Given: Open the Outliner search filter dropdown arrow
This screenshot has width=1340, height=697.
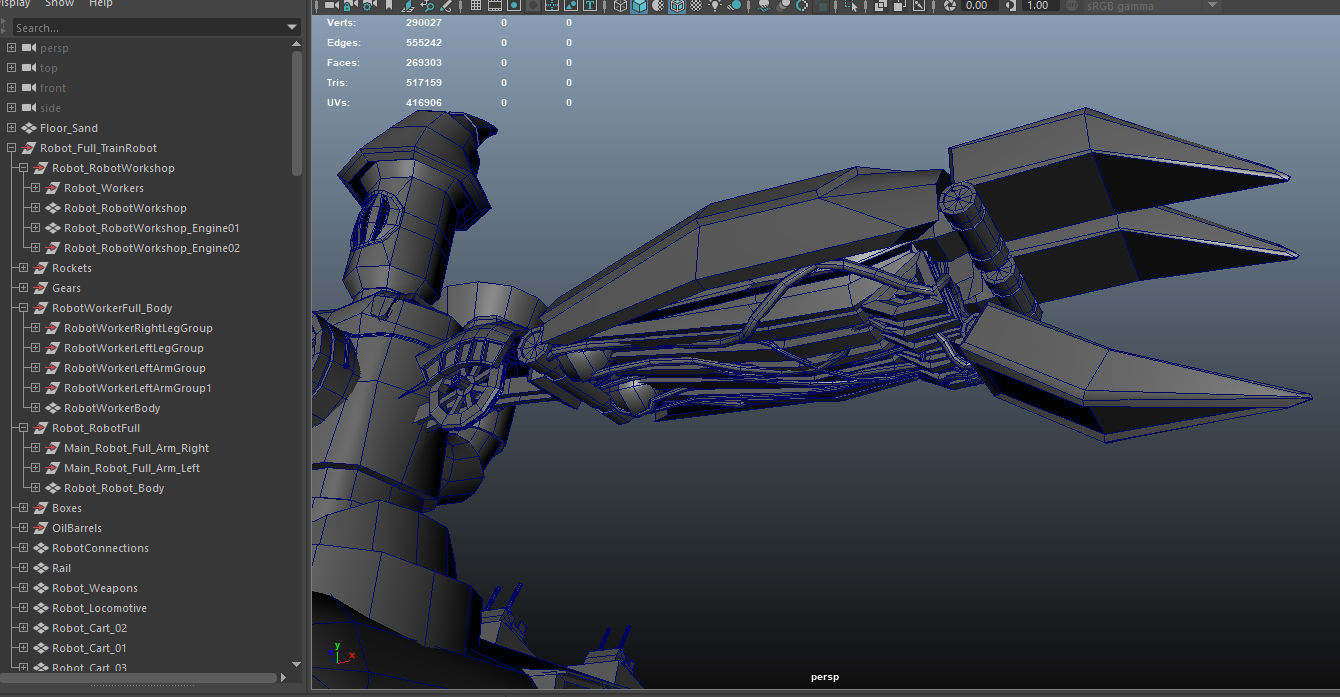Looking at the screenshot, I should (x=292, y=28).
